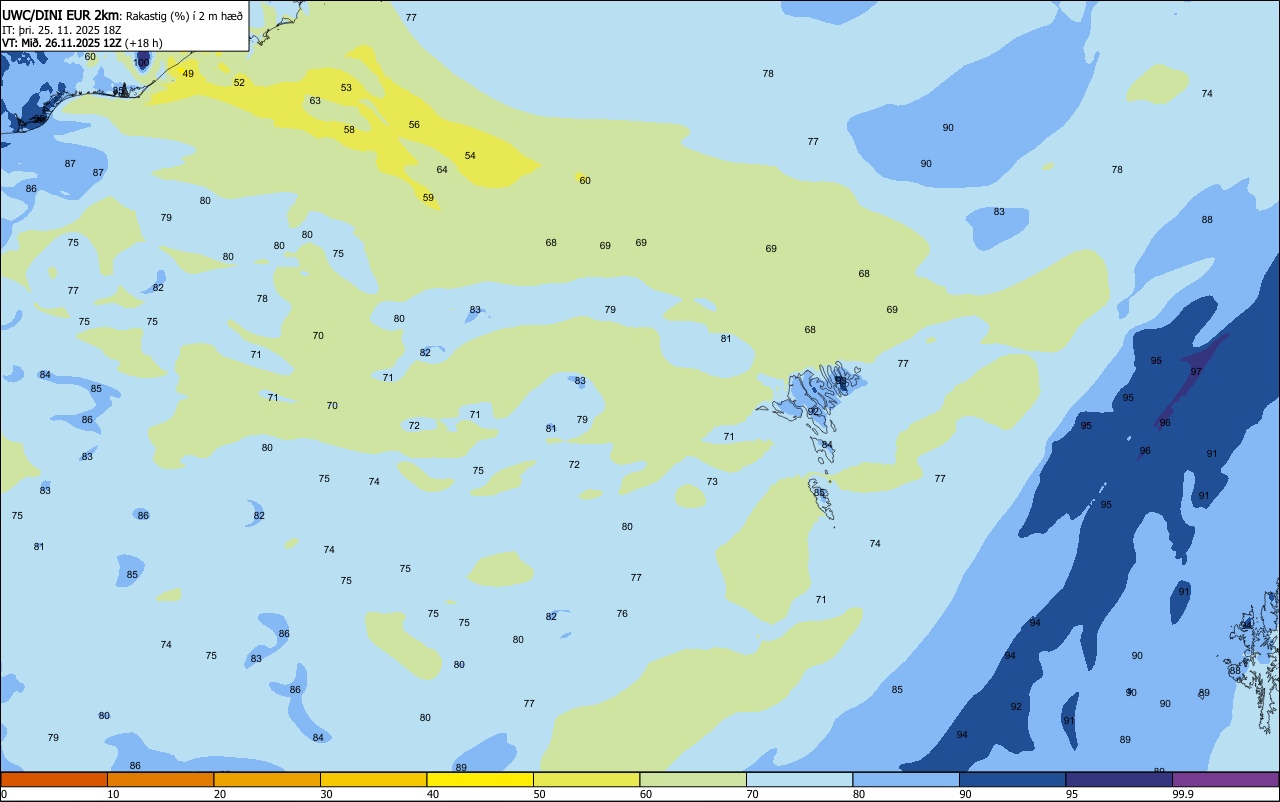Screen dimensions: 1280x802
Task: Click the title text UWC/DINI EUR 2km
Action: pos(61,15)
